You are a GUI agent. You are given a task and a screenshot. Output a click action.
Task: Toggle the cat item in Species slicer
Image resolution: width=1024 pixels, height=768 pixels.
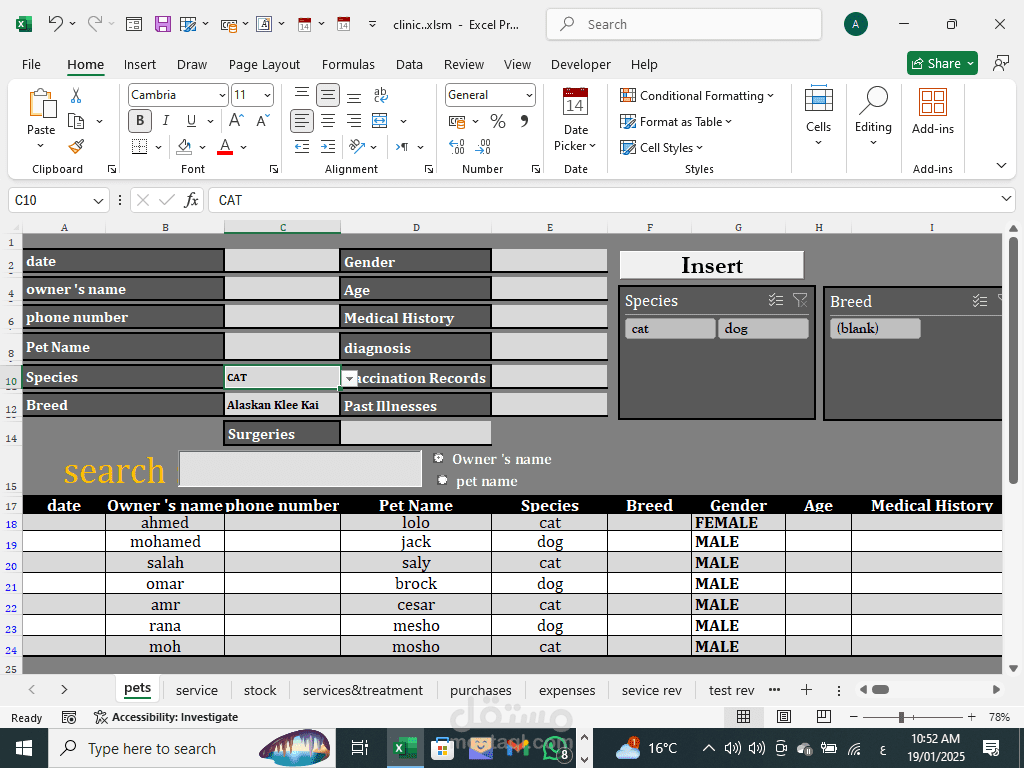coord(670,328)
